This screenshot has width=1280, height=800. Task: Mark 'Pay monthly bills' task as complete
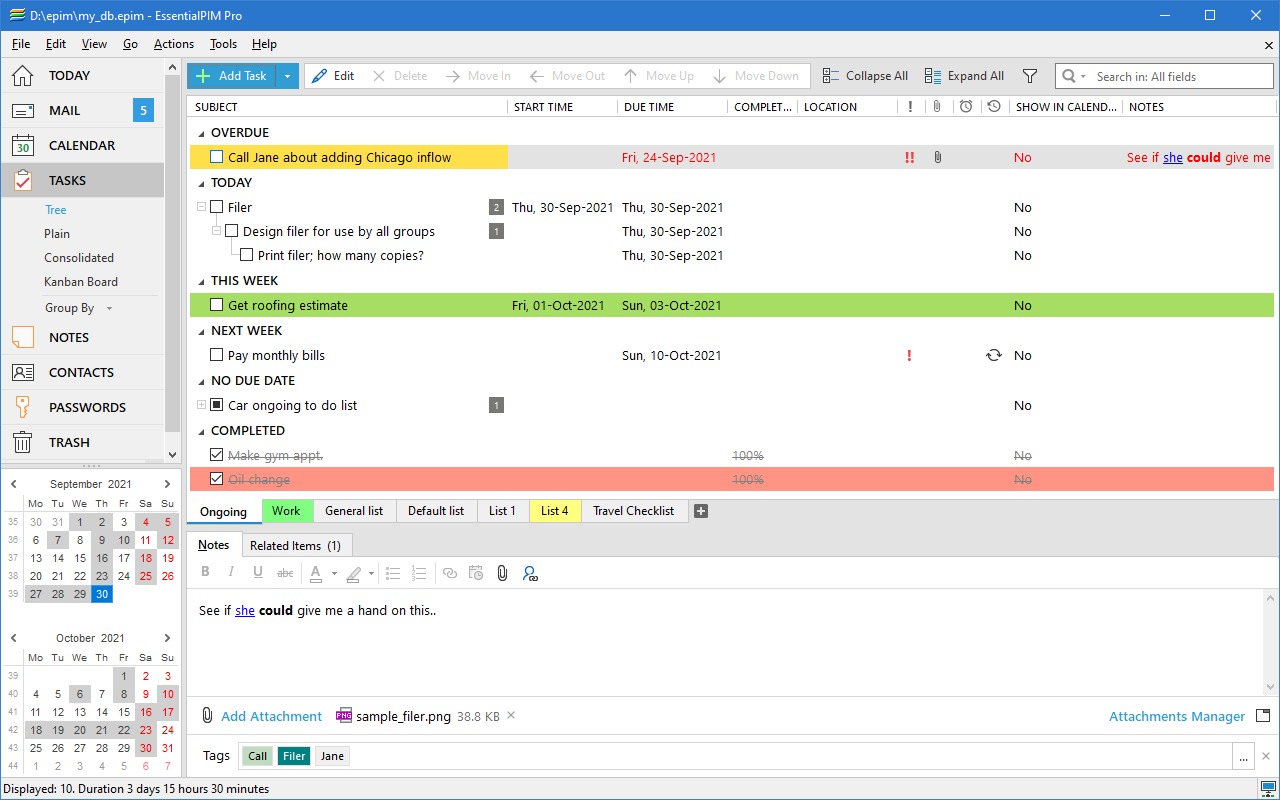(x=216, y=355)
